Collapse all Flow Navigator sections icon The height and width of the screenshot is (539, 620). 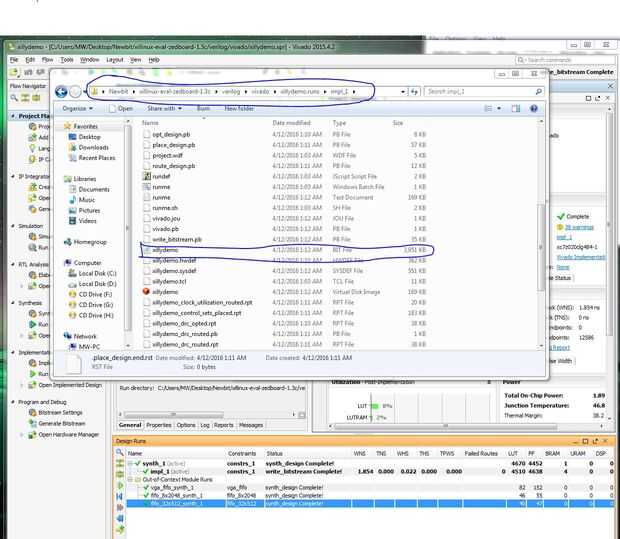coord(25,98)
